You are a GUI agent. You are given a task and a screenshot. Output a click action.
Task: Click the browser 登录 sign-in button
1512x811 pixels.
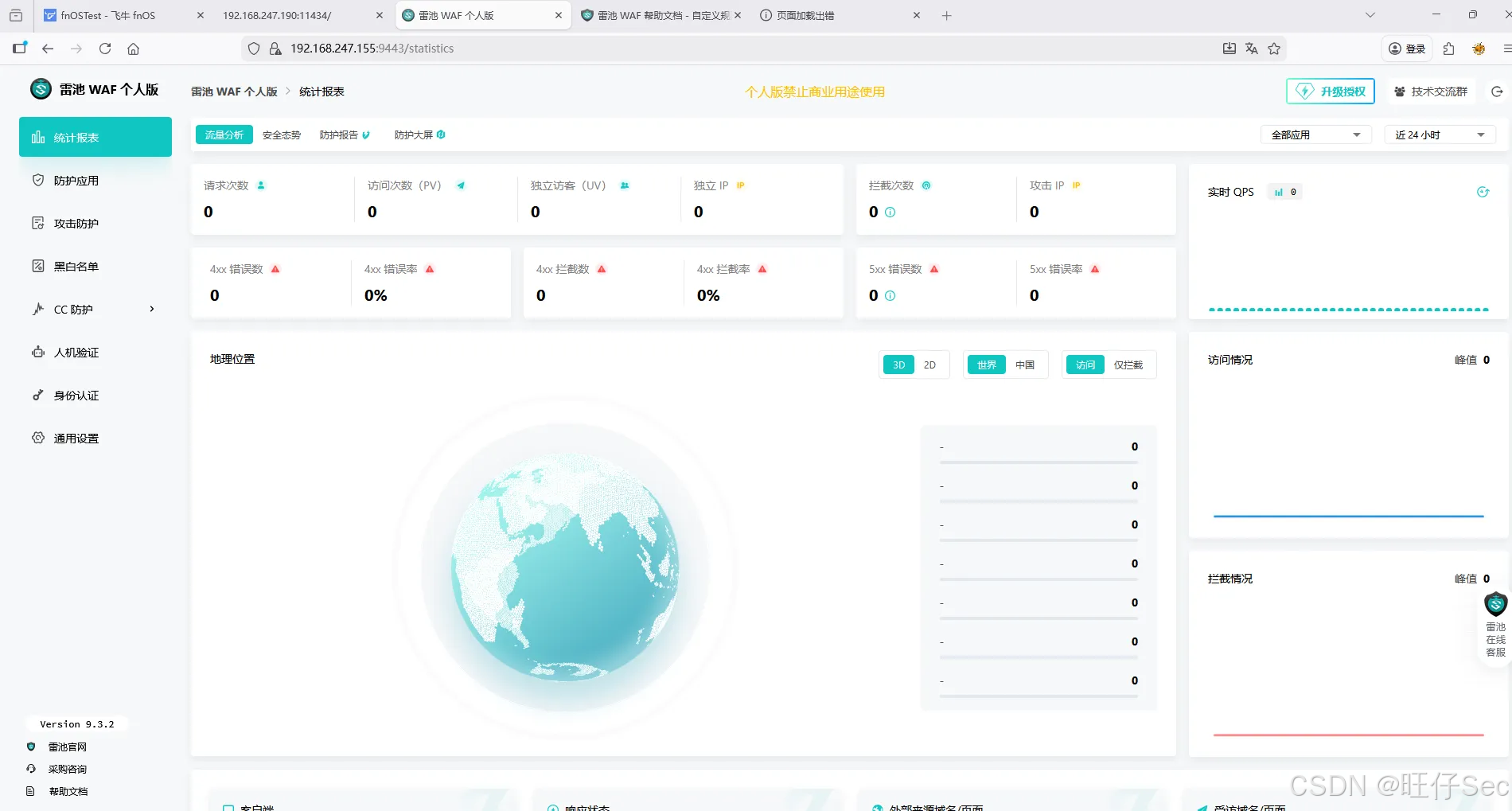click(x=1407, y=49)
